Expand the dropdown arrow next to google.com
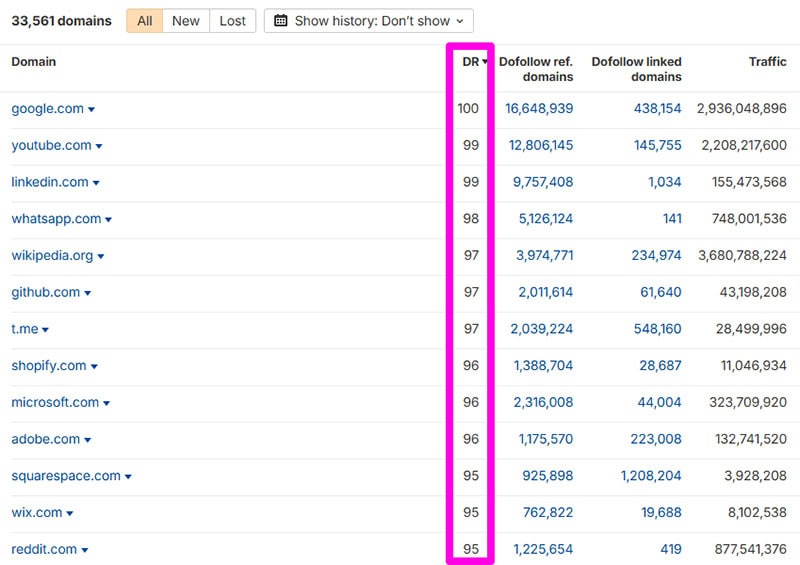This screenshot has height=565, width=800. click(91, 110)
